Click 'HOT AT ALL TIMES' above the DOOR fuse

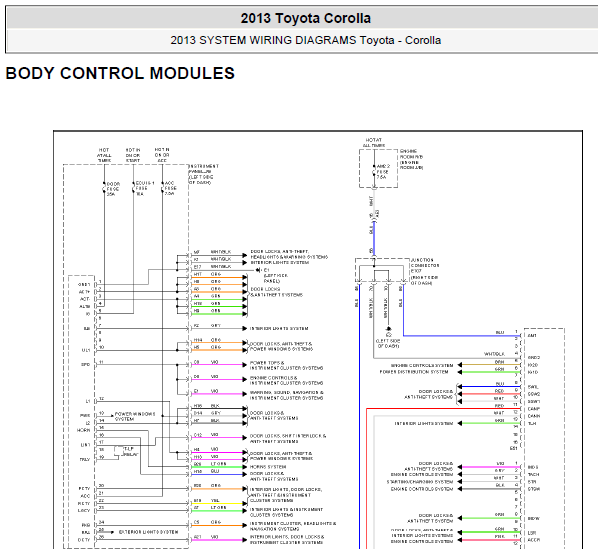[x=104, y=155]
